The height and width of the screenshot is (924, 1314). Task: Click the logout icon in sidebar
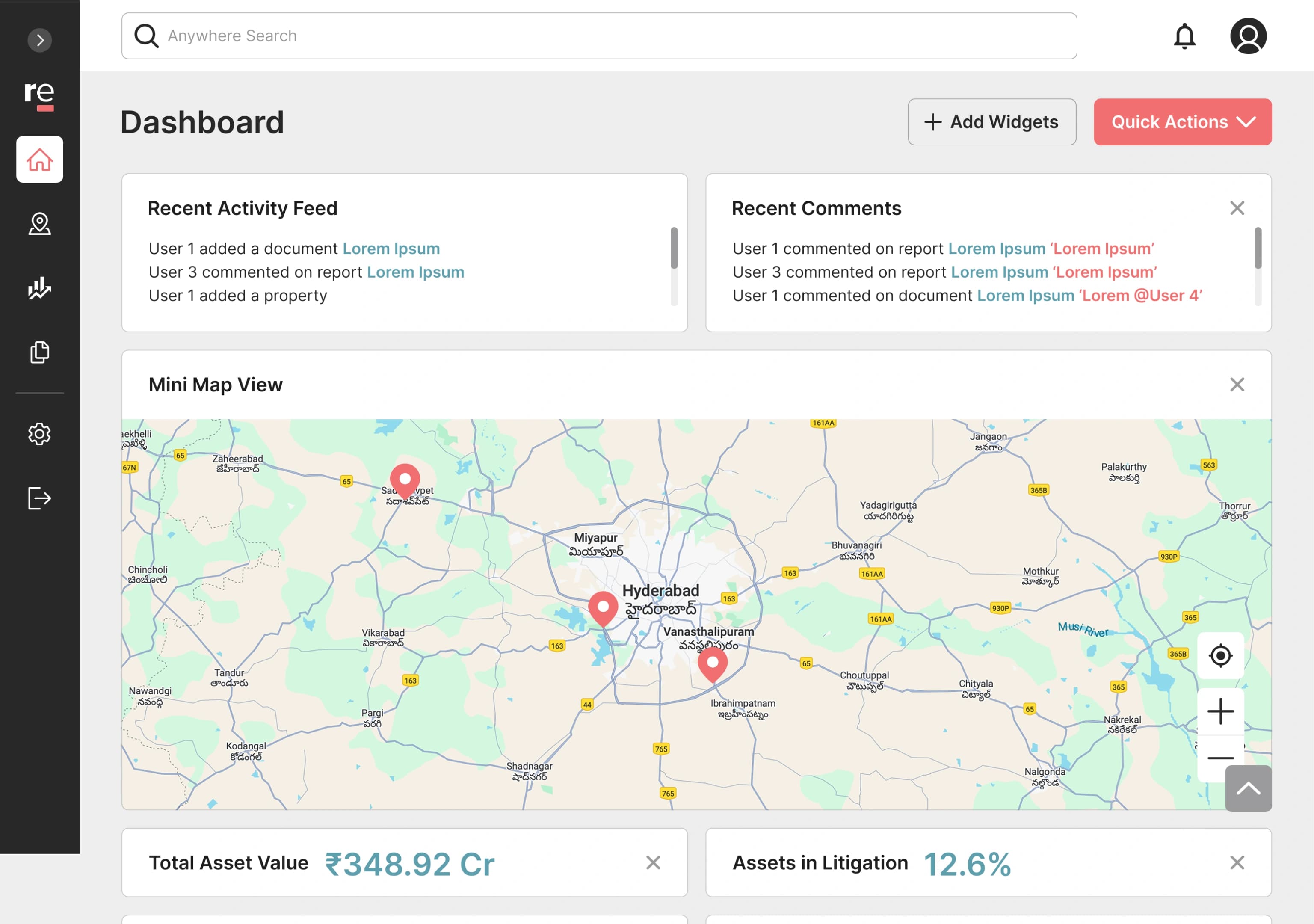pos(39,498)
